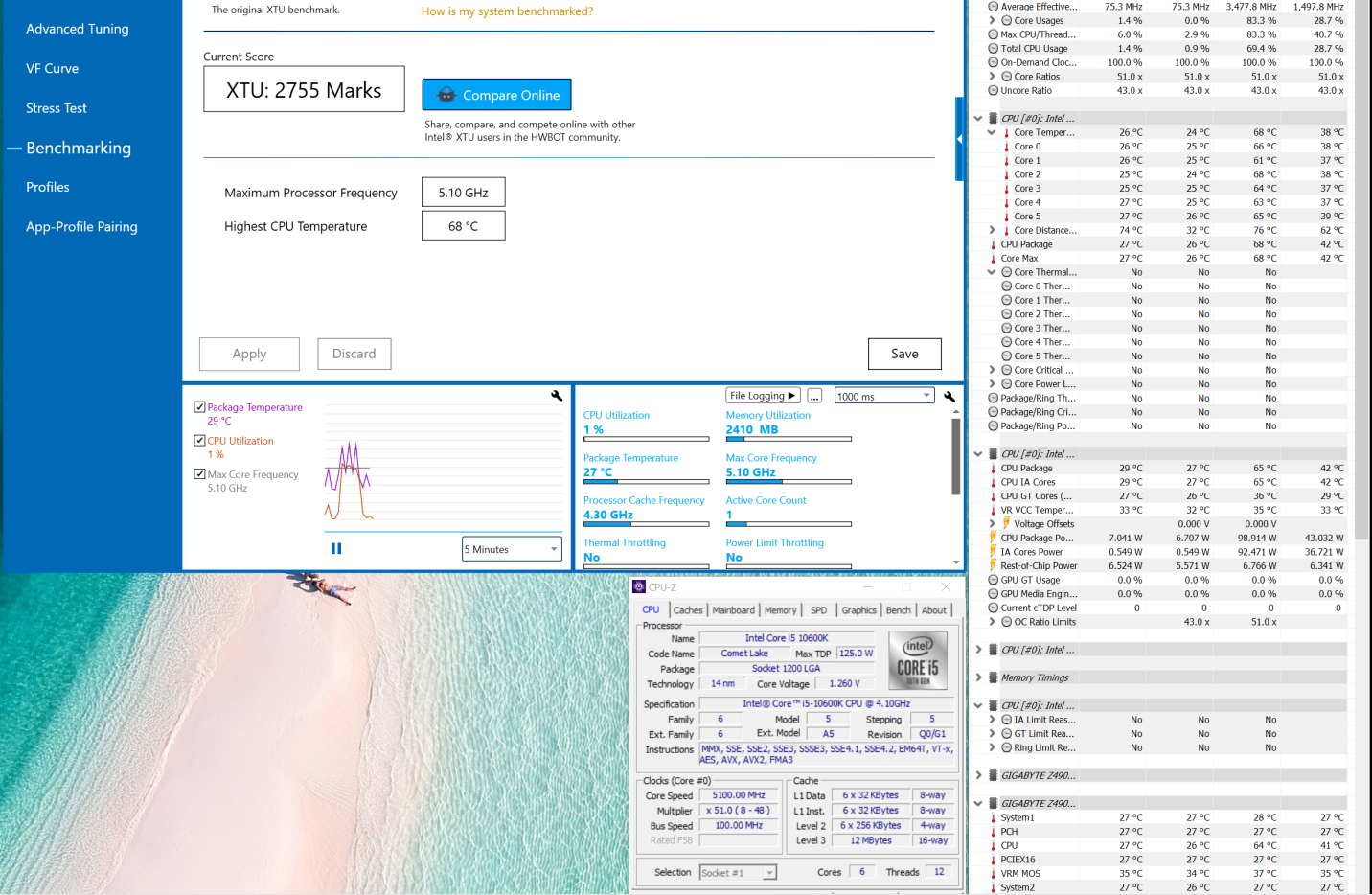Open the Socket #1 selection dropdown in CPU-Z

[x=738, y=873]
